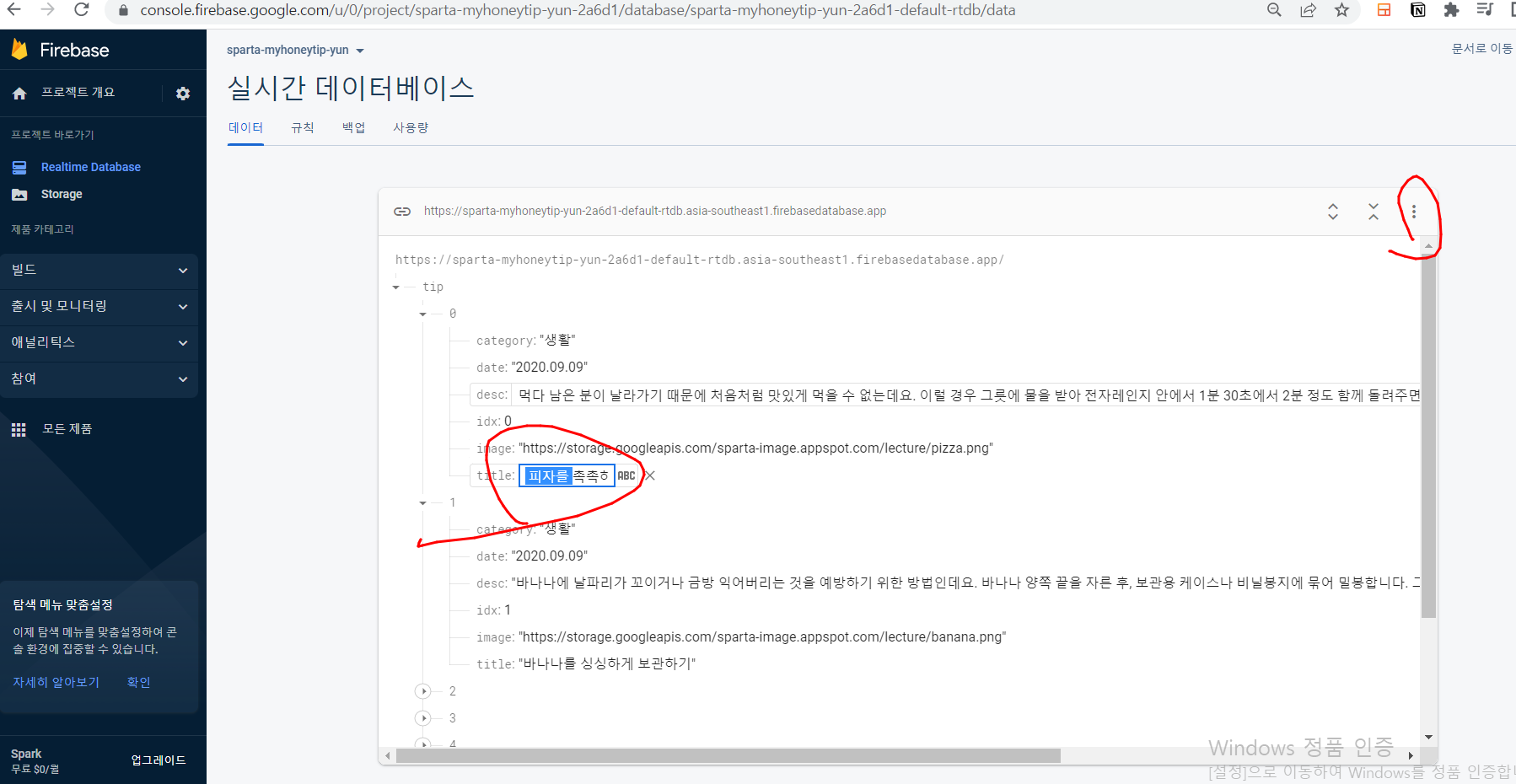Viewport: 1516px width, 784px height.
Task: Click 확인 button in customization card
Action: tap(139, 682)
